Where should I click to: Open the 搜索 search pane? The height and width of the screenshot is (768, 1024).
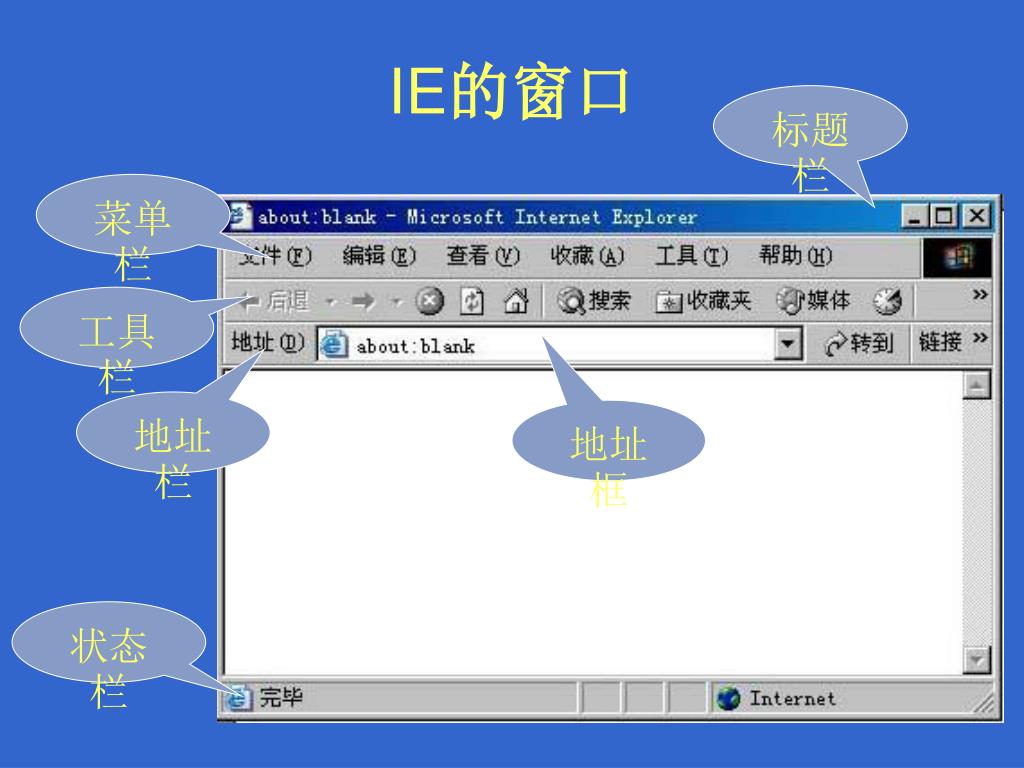593,301
